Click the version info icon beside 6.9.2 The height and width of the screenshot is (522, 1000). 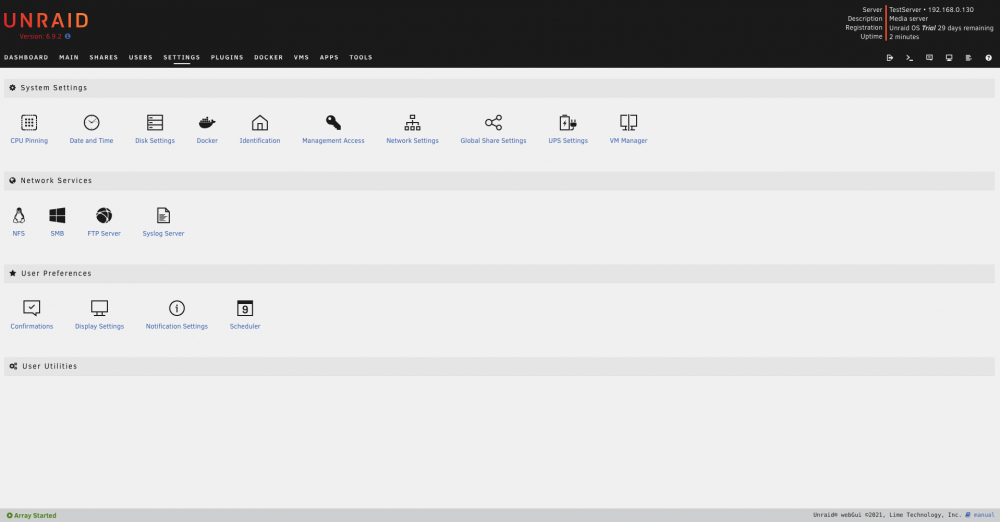pyautogui.click(x=68, y=36)
